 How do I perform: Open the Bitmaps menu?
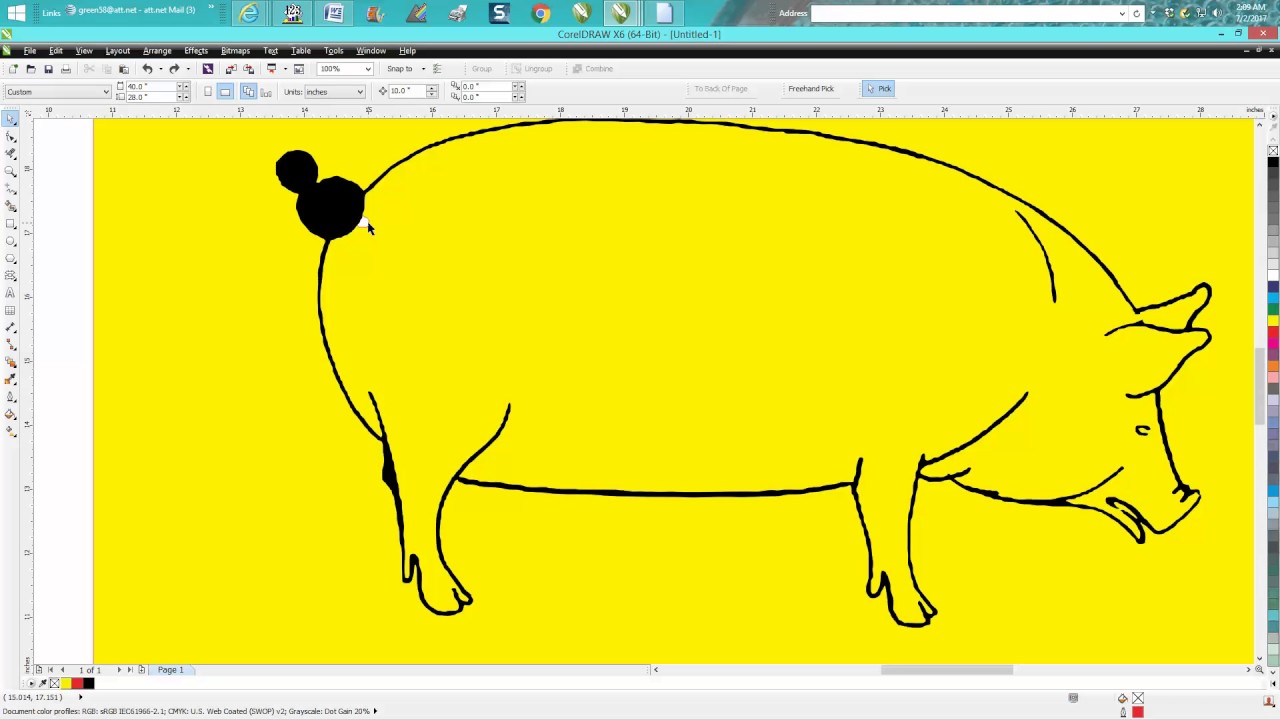[x=235, y=51]
